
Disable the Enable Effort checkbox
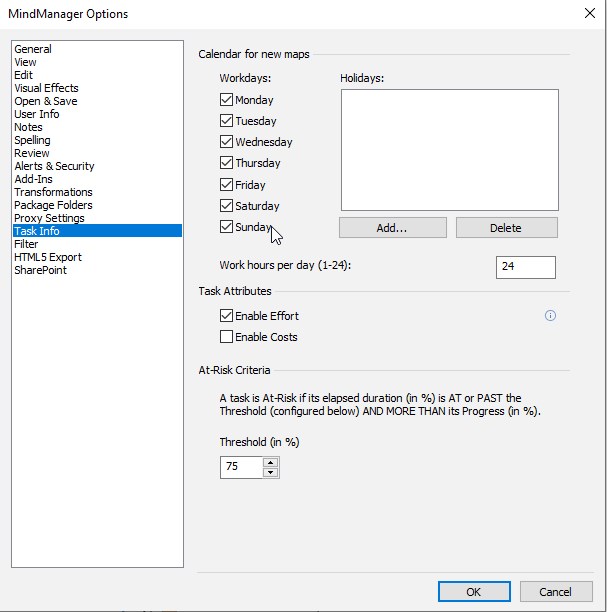(x=227, y=316)
